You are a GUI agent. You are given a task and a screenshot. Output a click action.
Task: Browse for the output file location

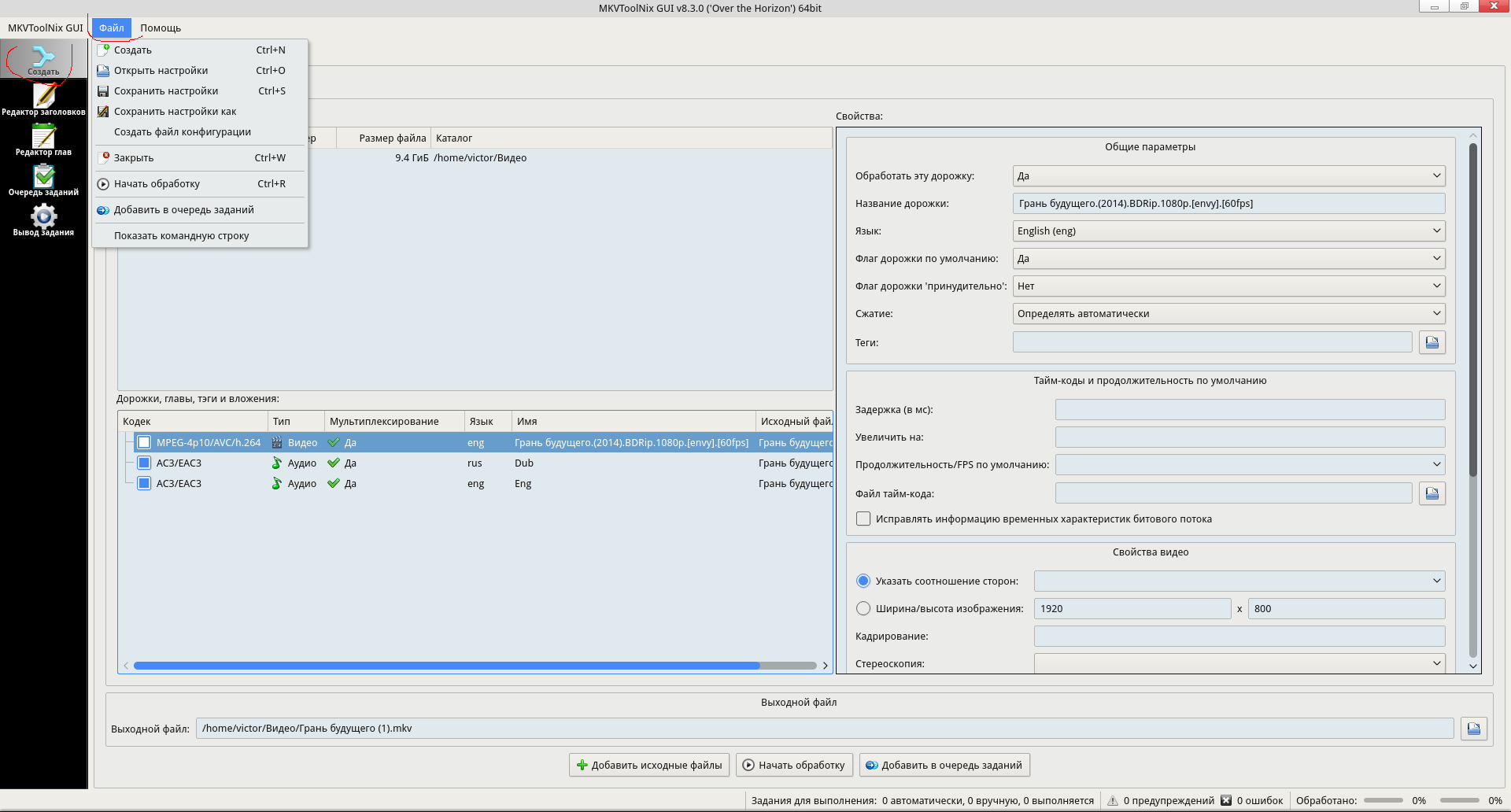point(1473,729)
